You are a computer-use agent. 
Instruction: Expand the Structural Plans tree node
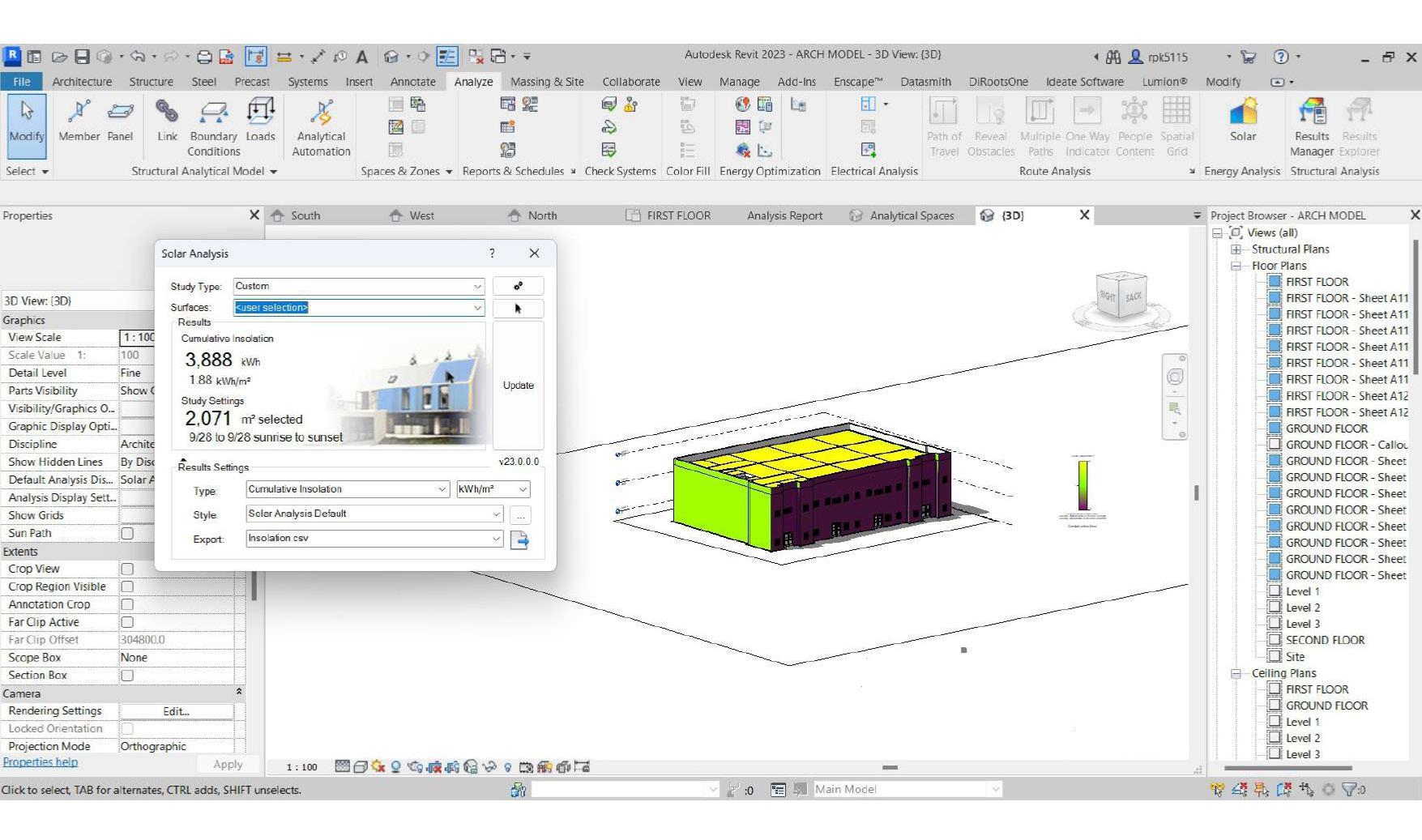[x=1236, y=249]
